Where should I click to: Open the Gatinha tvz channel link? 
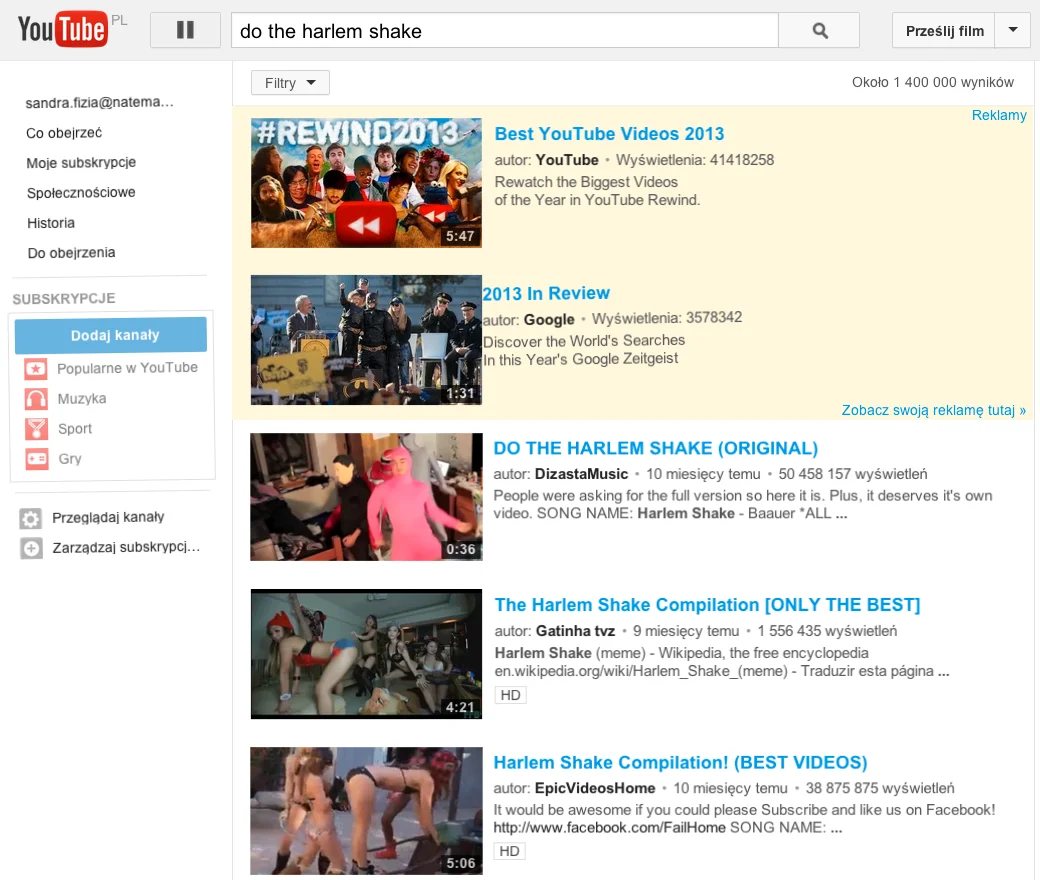tap(575, 631)
